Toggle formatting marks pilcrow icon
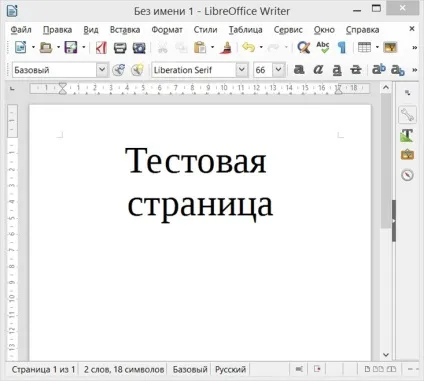This screenshot has height=381, width=424. [342, 47]
